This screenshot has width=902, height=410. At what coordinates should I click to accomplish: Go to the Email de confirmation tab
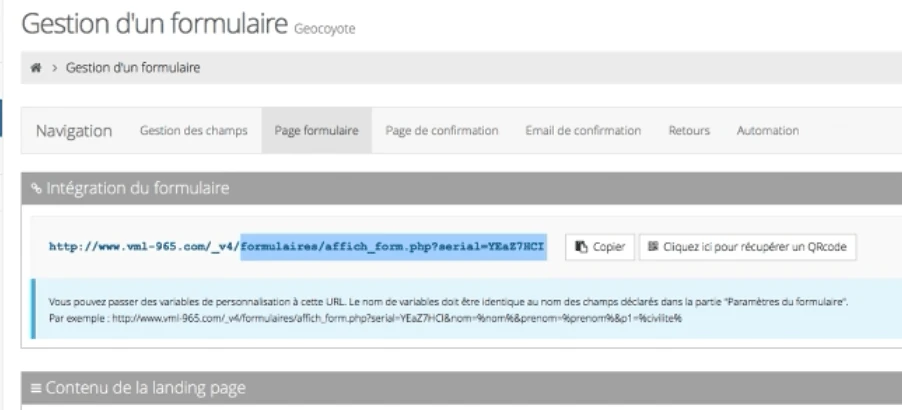tap(583, 131)
